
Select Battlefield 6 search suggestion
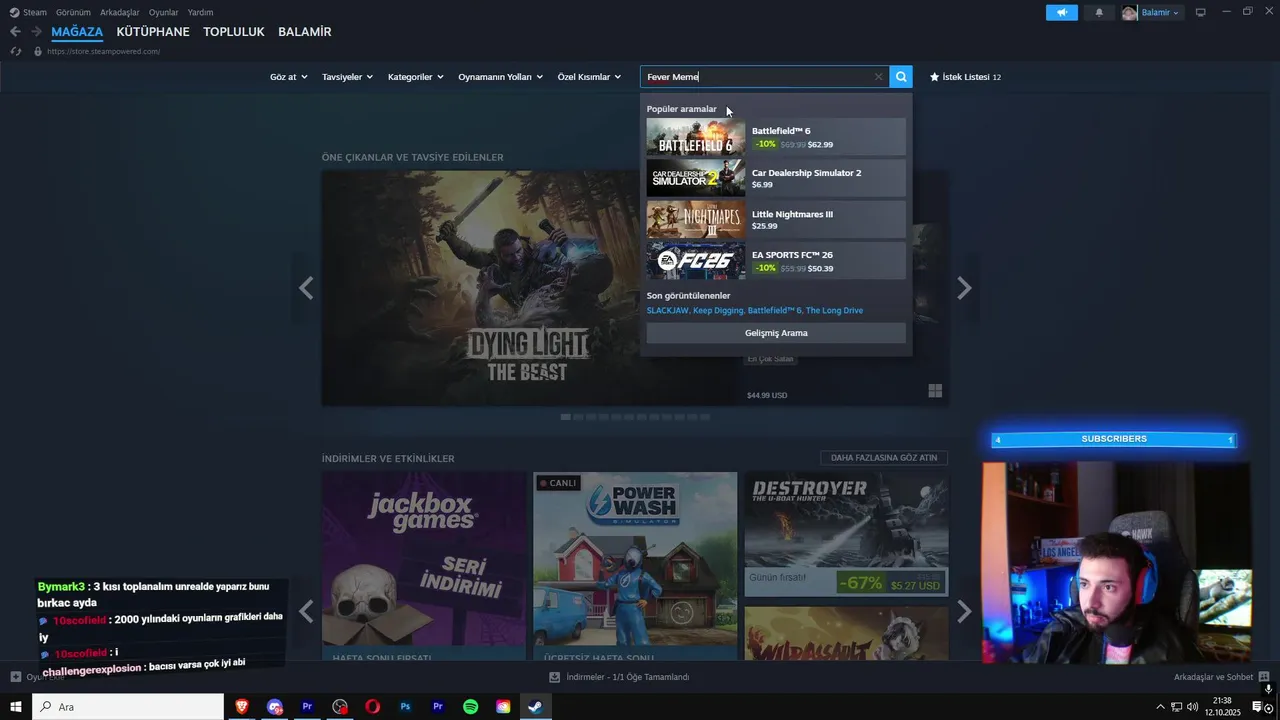pos(776,137)
